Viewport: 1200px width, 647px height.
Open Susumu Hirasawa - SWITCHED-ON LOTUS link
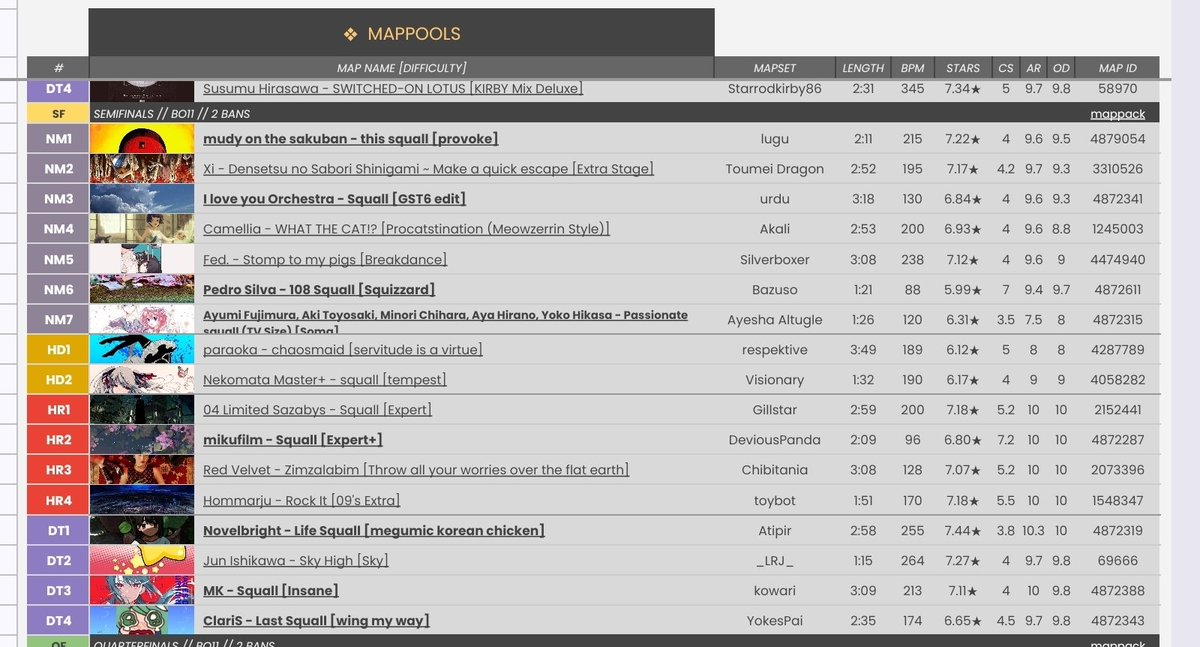click(x=392, y=89)
